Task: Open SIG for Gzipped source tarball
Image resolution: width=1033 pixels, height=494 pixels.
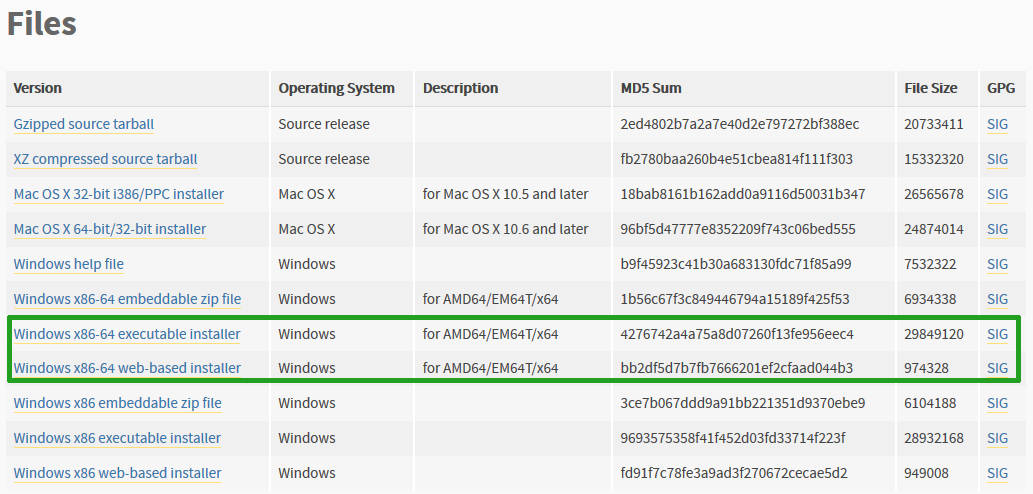Action: 997,124
